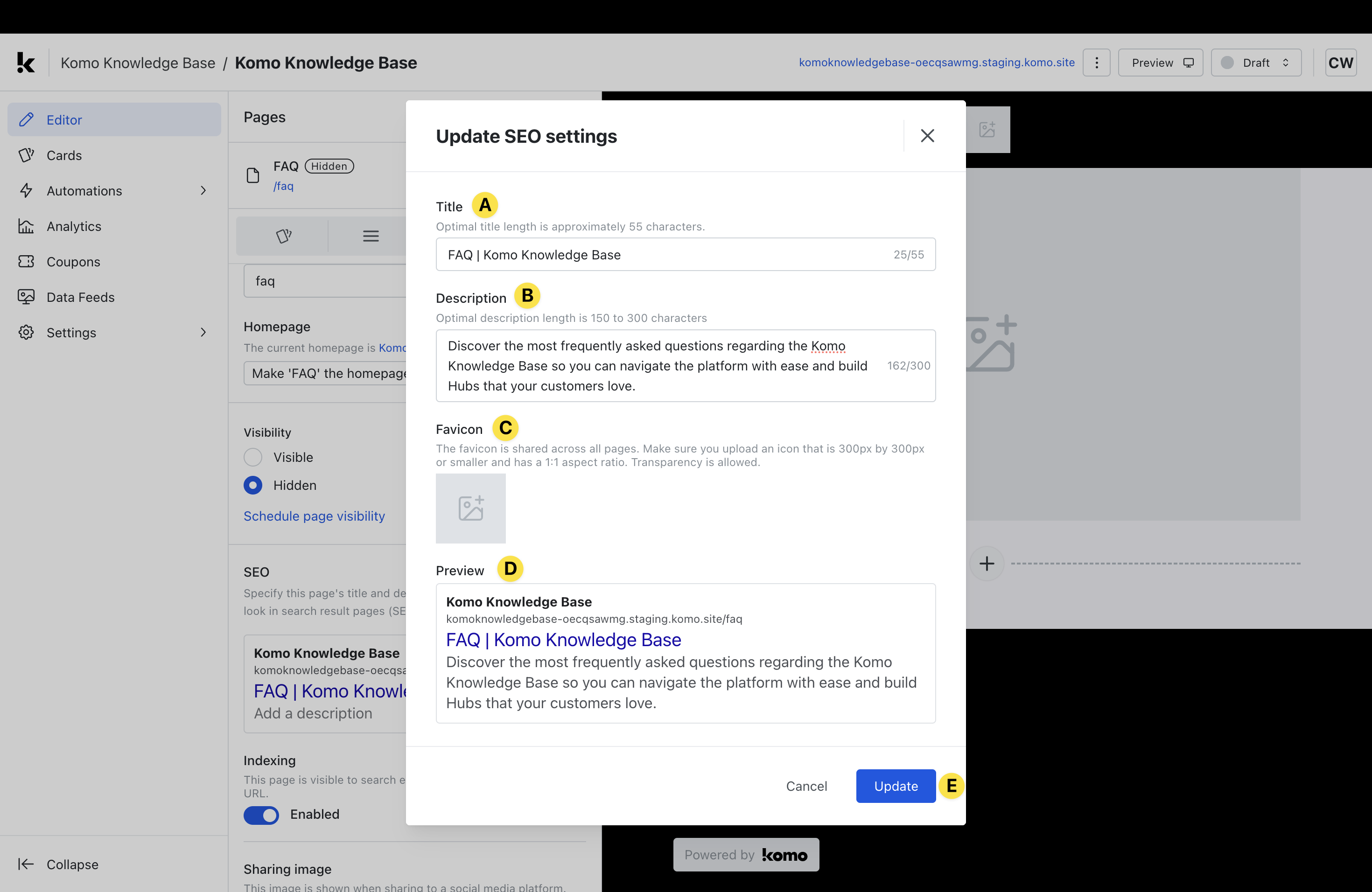Click the Collapse sidebar arrow icon
Viewport: 1372px width, 892px height.
pyautogui.click(x=26, y=864)
